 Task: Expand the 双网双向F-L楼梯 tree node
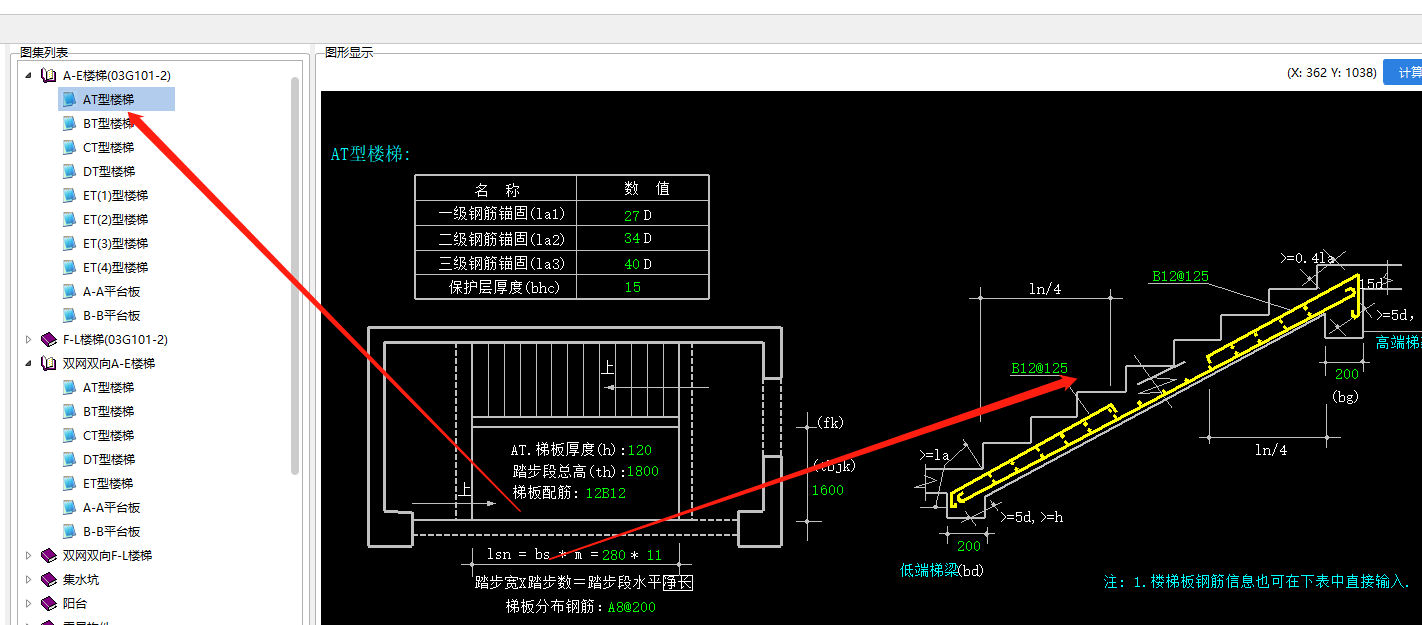(x=28, y=555)
